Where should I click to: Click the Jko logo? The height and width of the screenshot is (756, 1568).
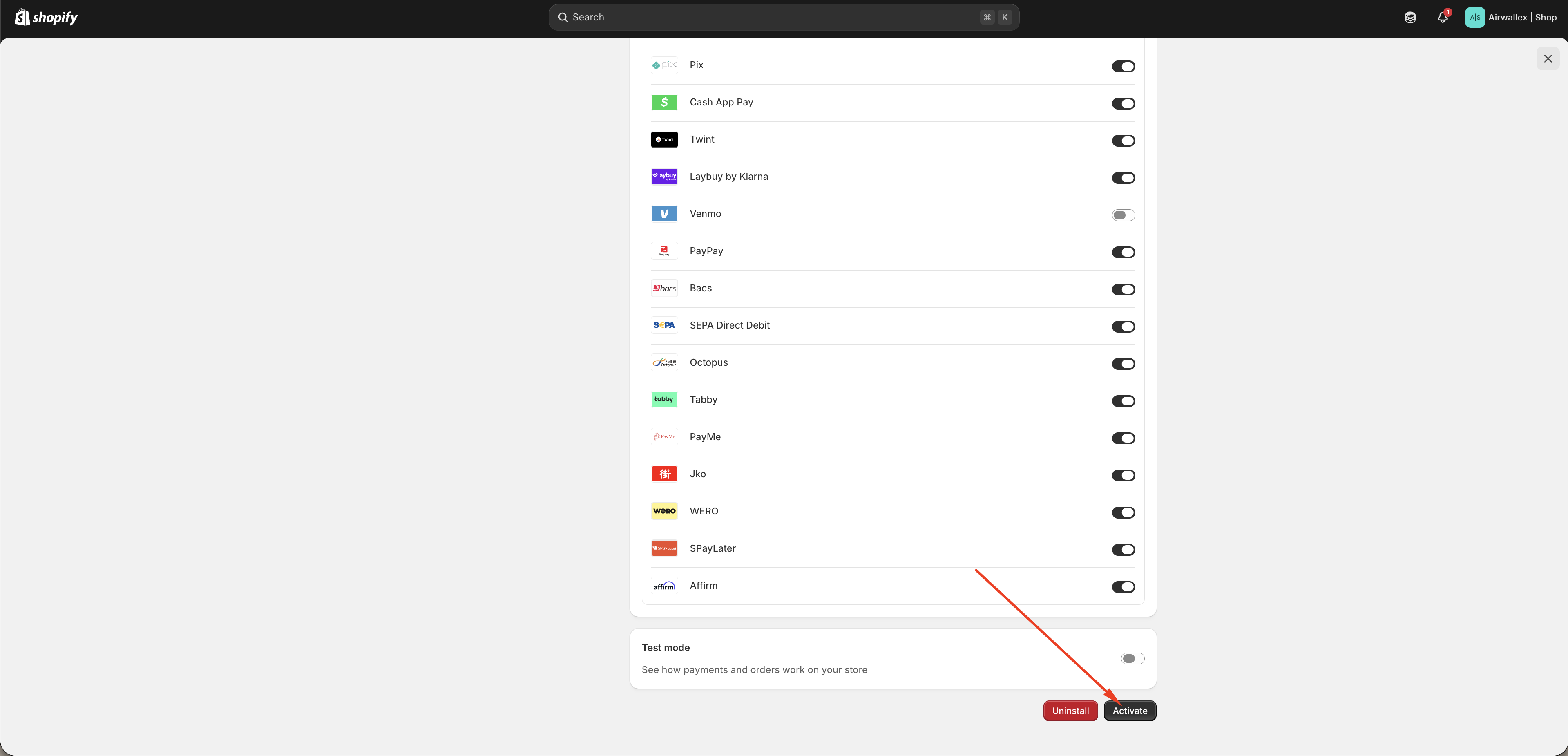[x=664, y=474]
